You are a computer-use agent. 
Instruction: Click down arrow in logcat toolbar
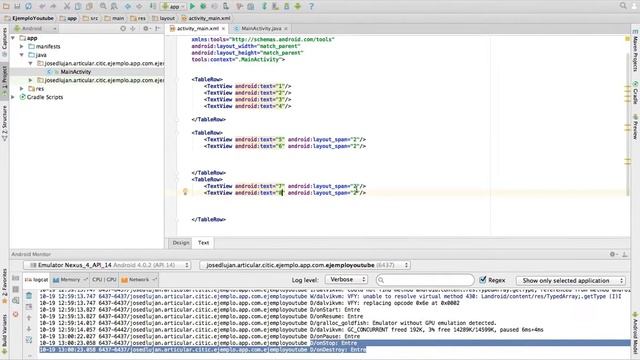pyautogui.click(x=29, y=329)
